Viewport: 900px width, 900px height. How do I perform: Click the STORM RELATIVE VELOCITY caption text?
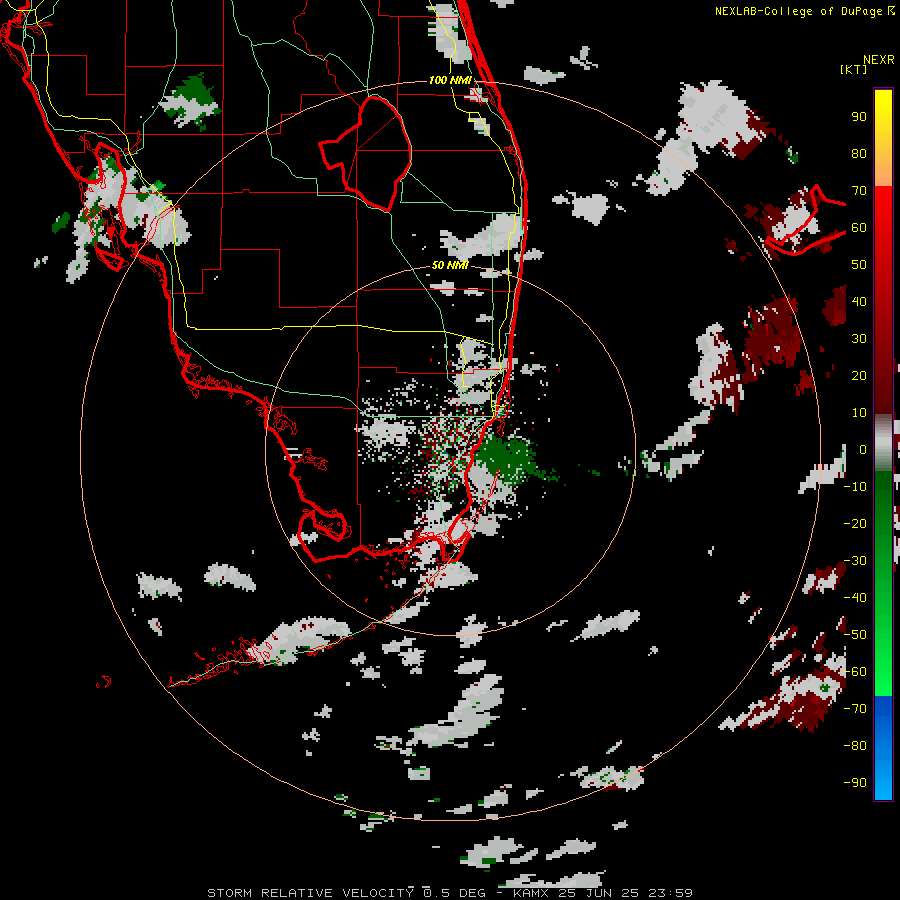[310, 893]
